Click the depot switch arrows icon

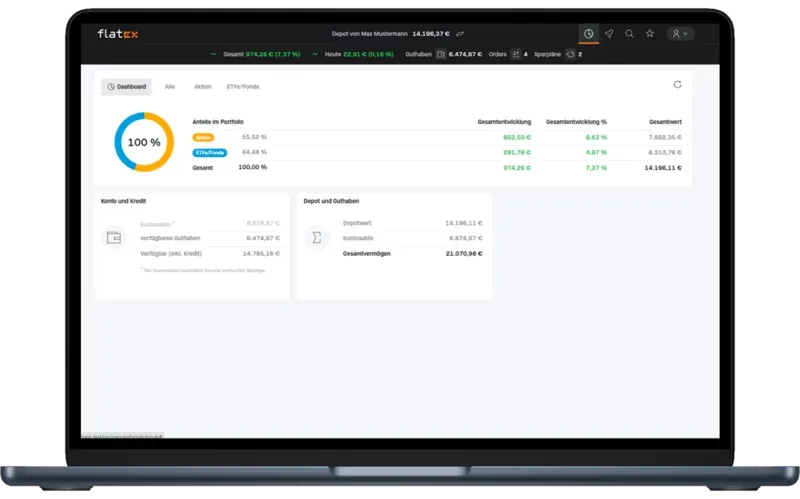click(460, 34)
